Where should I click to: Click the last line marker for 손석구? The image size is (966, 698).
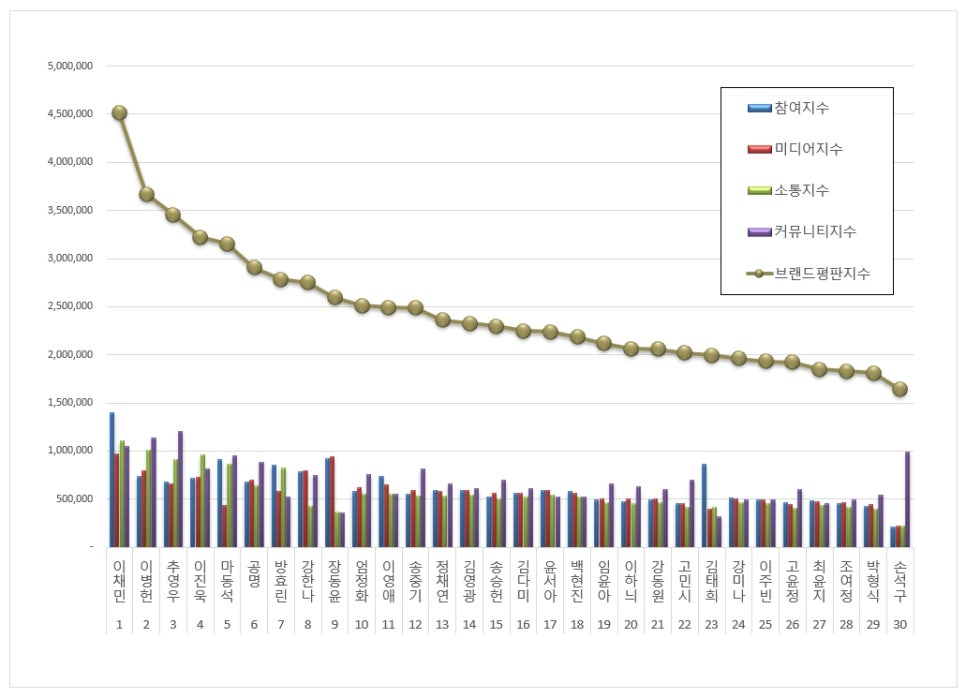900,389
